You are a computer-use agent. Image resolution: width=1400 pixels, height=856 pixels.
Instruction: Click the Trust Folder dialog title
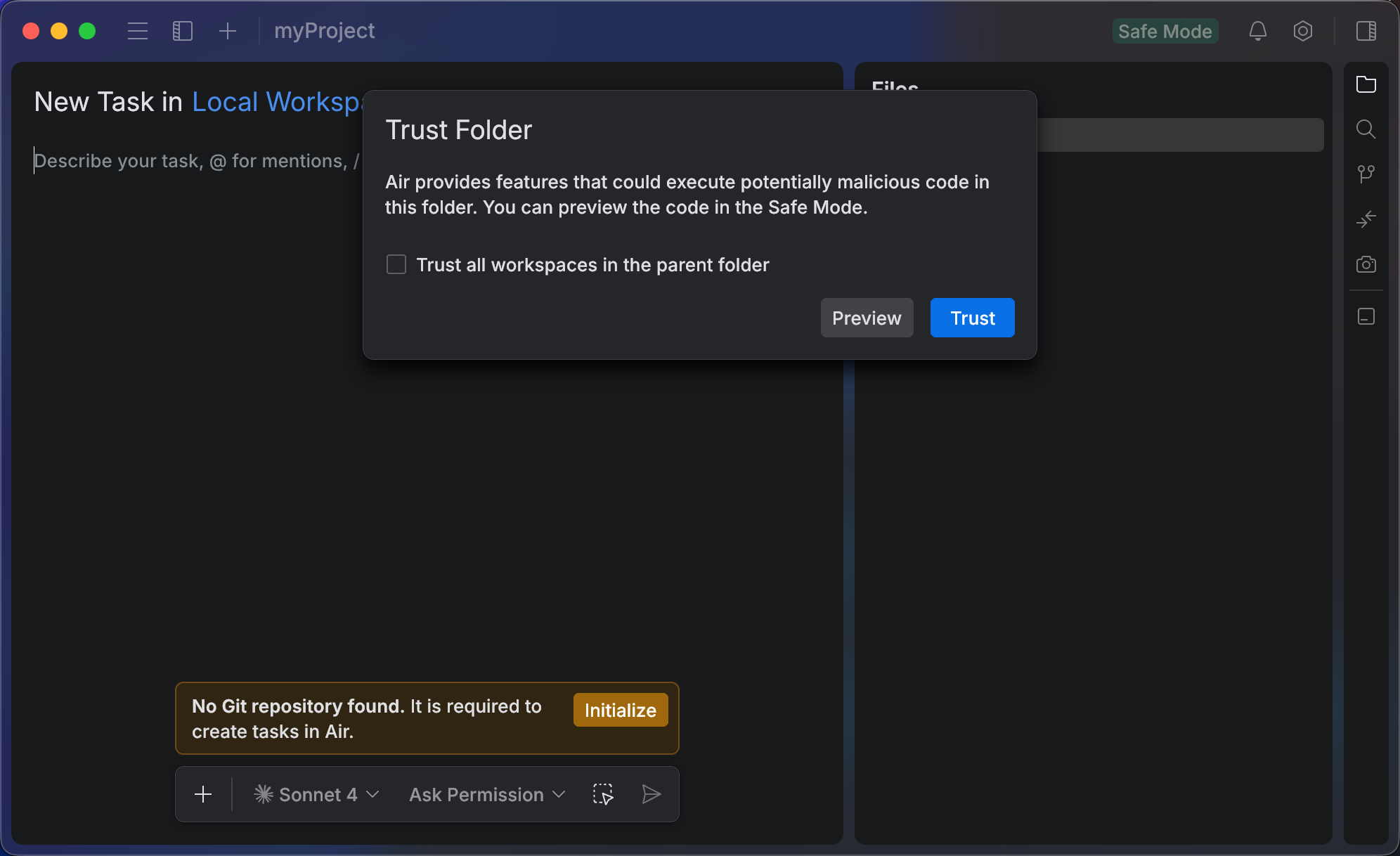[459, 130]
